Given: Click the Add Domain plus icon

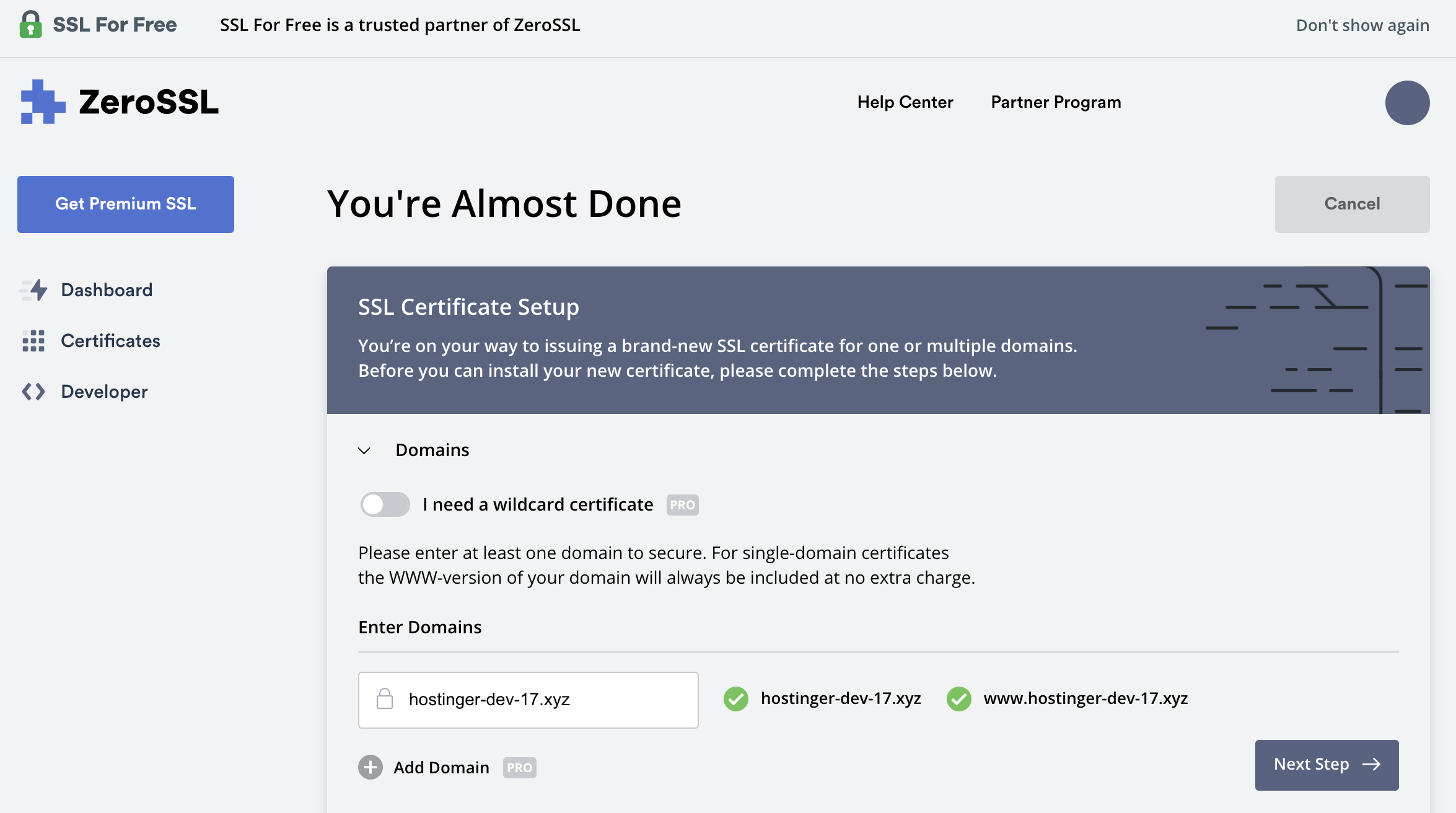Looking at the screenshot, I should click(x=371, y=767).
